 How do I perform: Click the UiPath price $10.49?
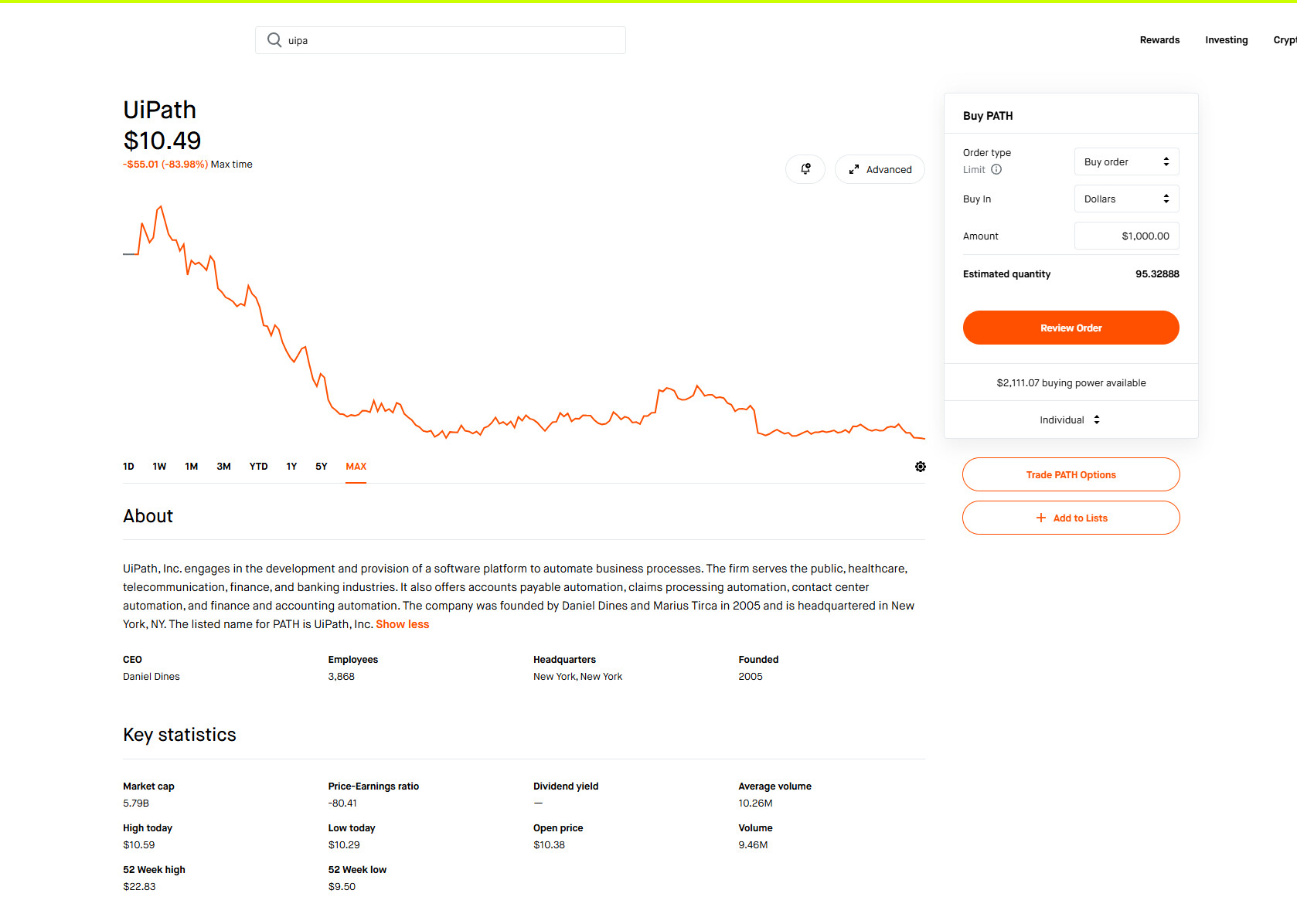click(x=162, y=141)
